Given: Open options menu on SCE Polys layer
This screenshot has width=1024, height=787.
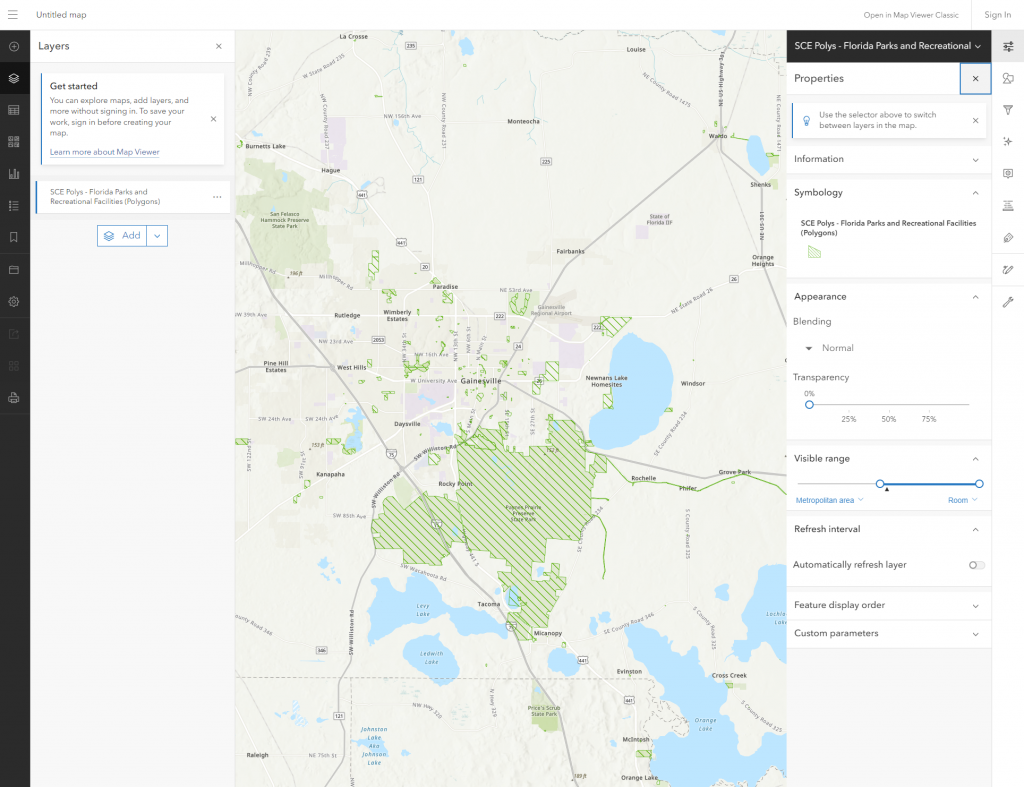Looking at the screenshot, I should tap(217, 196).
